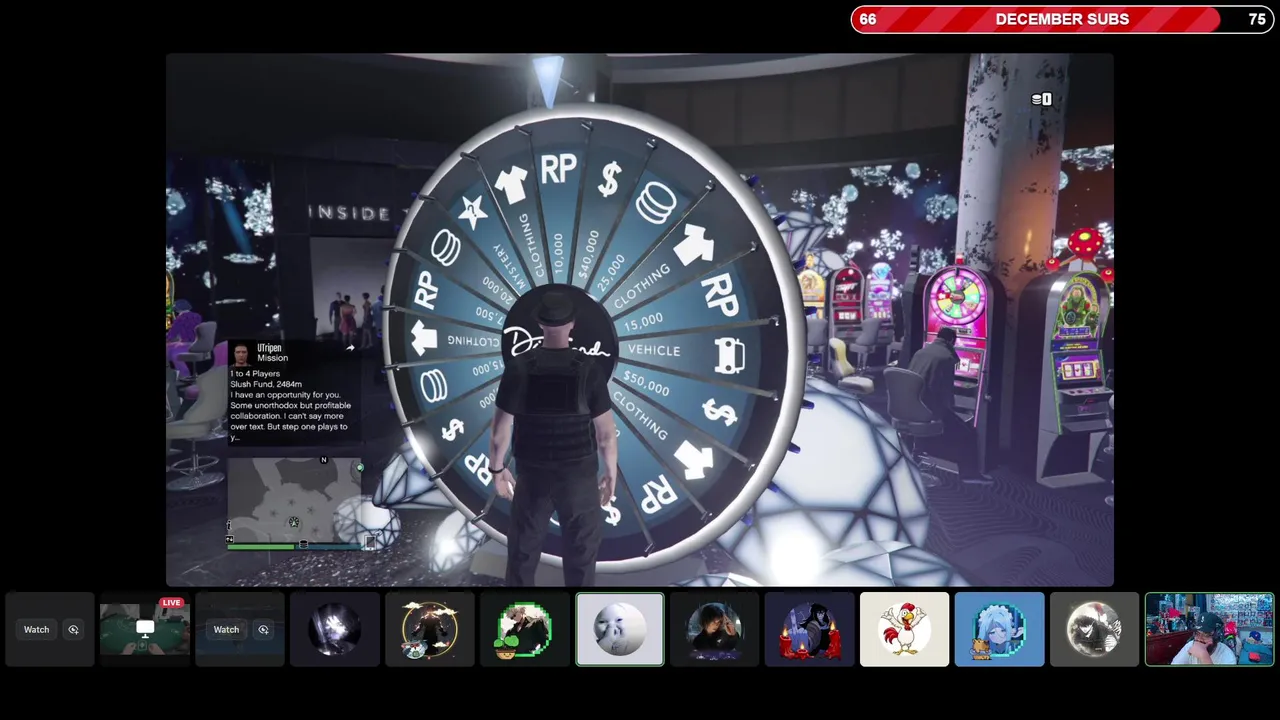The width and height of the screenshot is (1280, 720).
Task: Click the December Subs progress bar
Action: tap(1062, 19)
